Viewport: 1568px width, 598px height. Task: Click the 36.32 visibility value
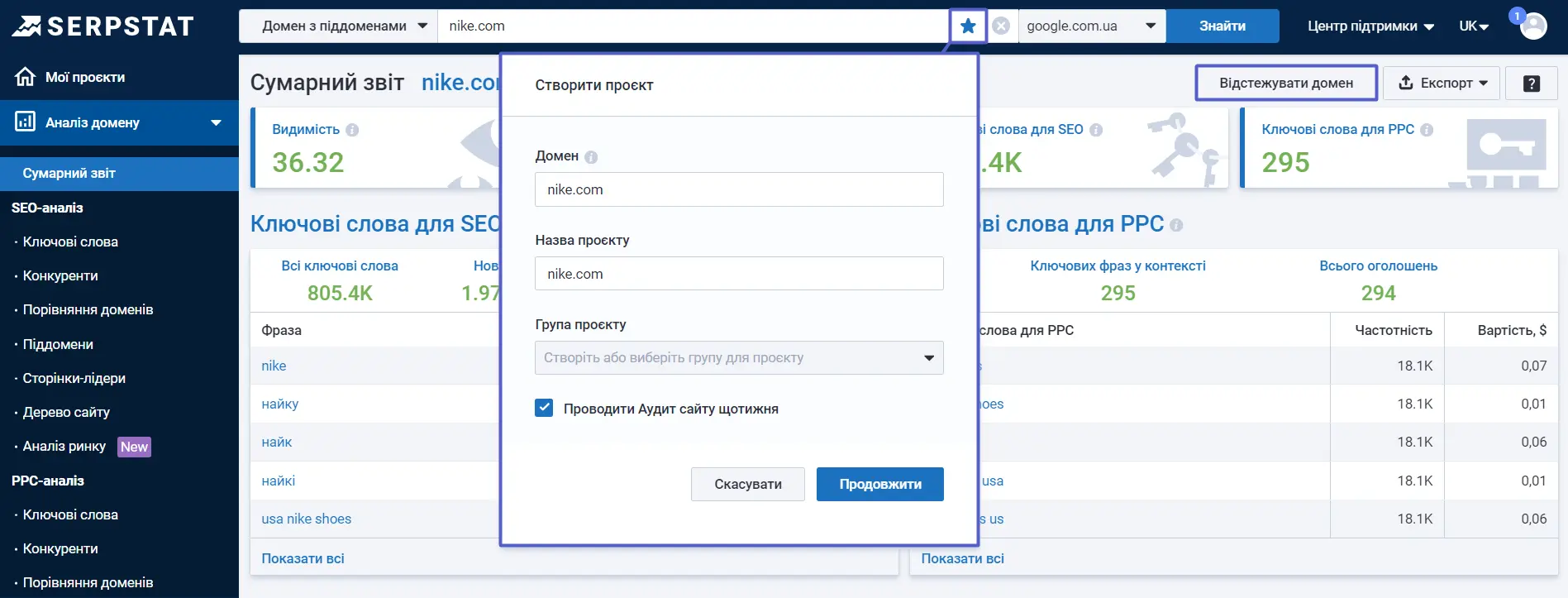pos(308,163)
